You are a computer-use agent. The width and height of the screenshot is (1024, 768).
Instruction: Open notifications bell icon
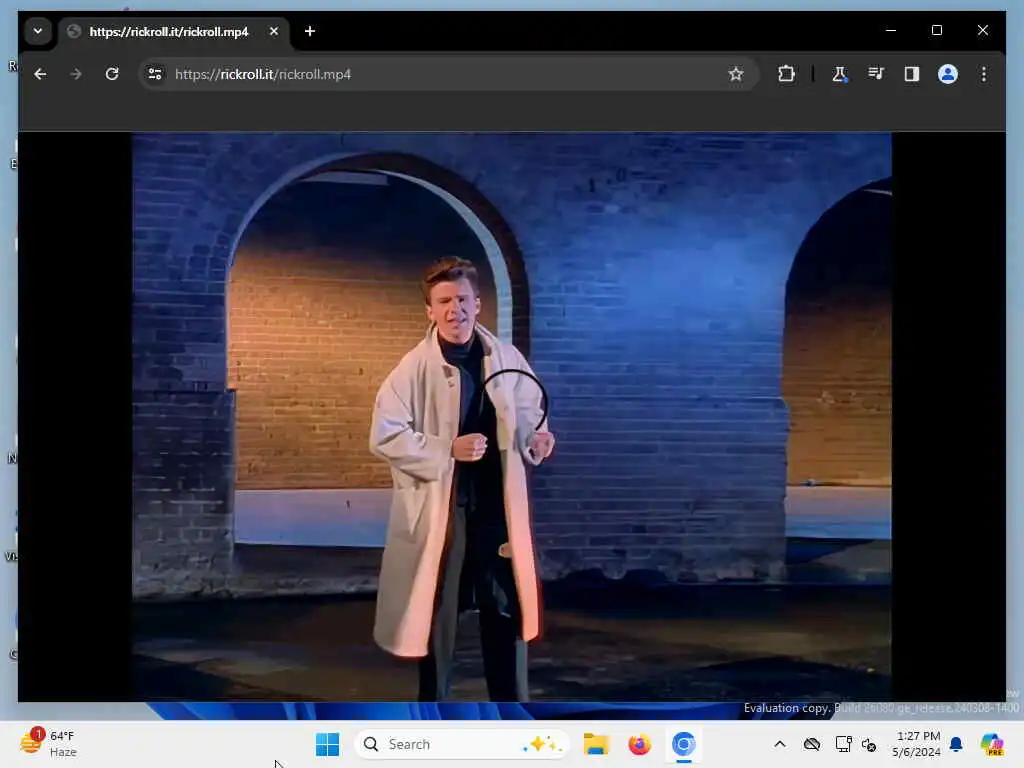click(956, 744)
